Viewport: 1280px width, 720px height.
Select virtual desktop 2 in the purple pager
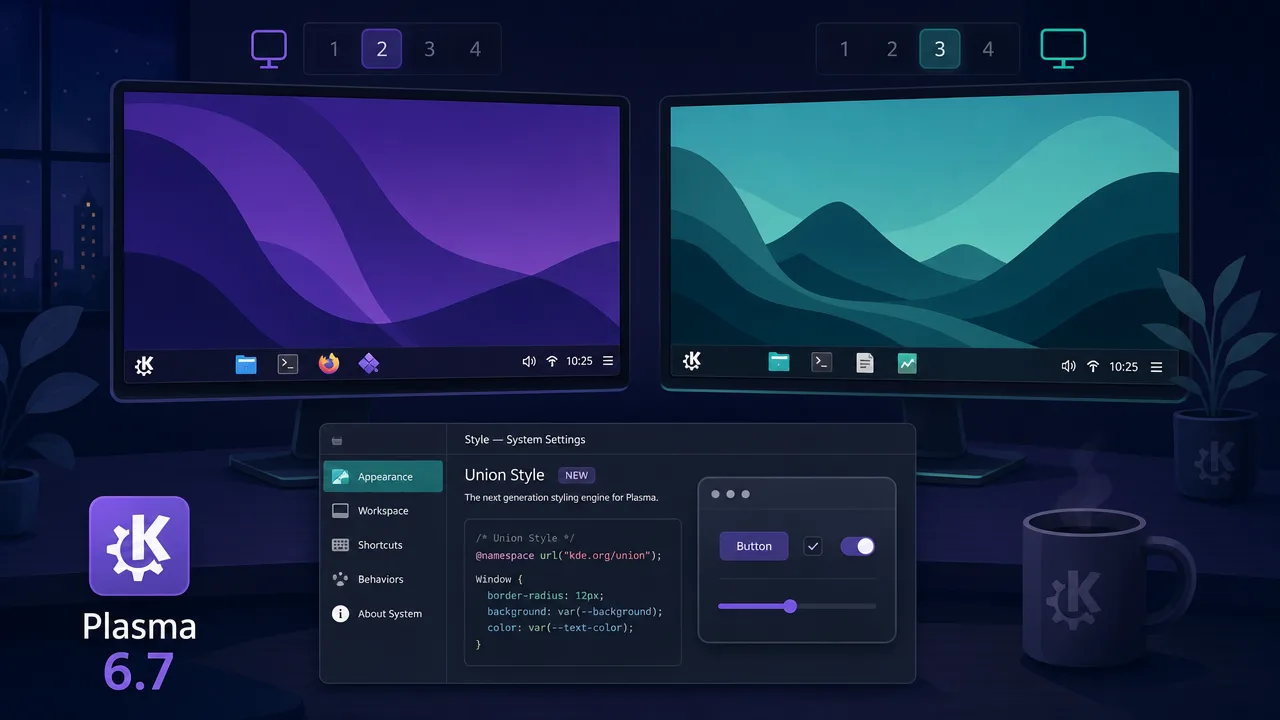point(382,49)
